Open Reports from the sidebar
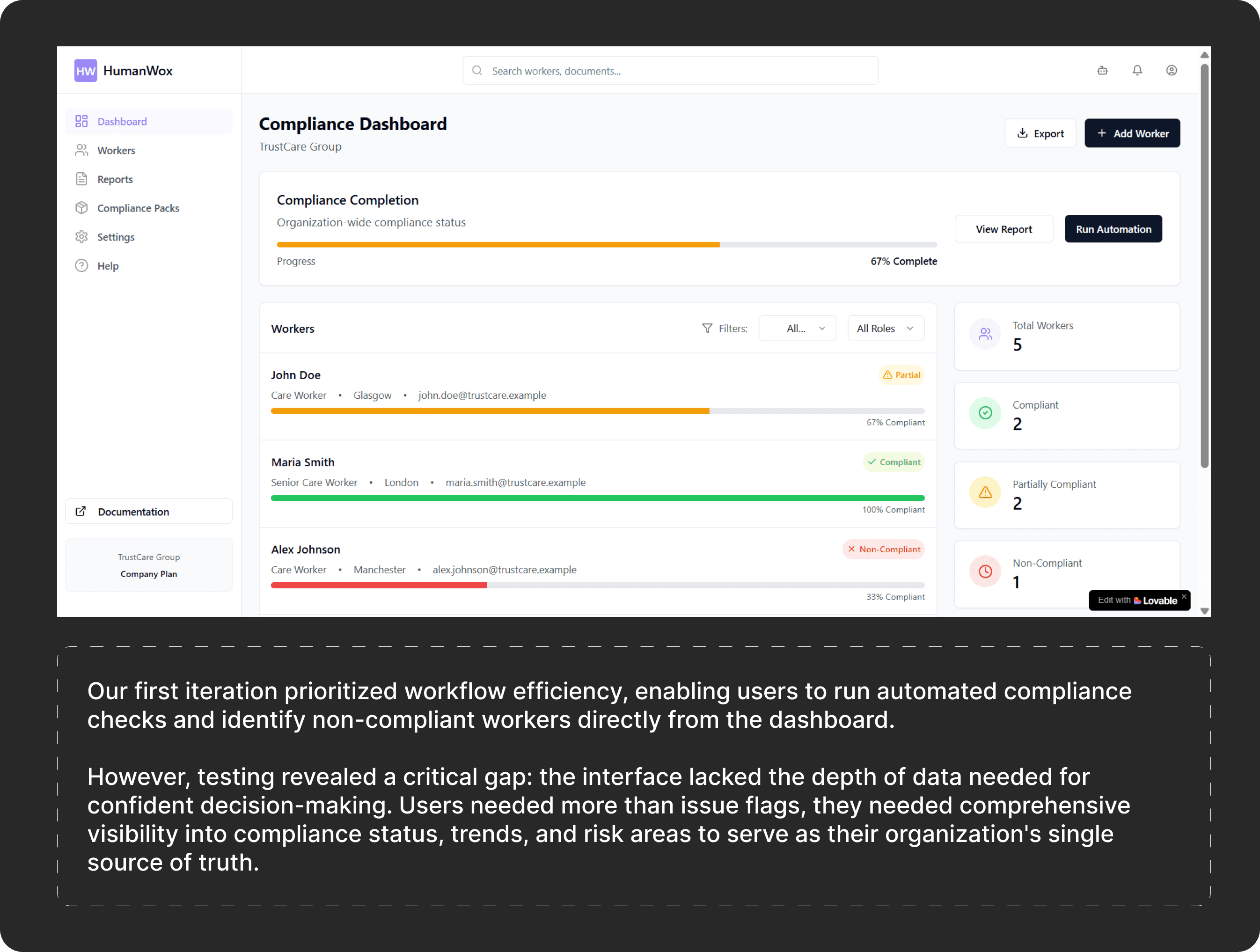This screenshot has width=1260, height=952. point(115,179)
